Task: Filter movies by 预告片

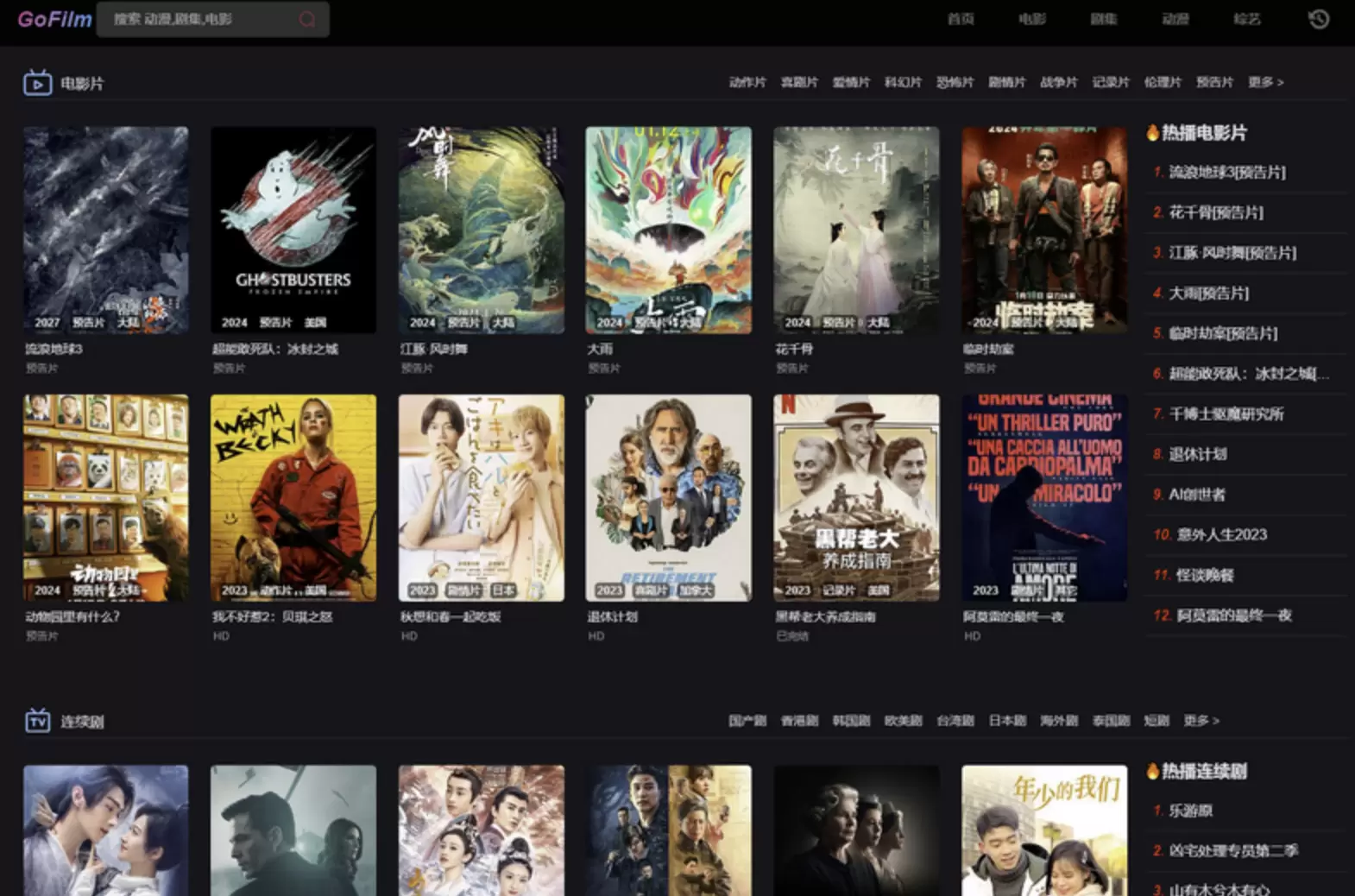Action: coord(1214,82)
